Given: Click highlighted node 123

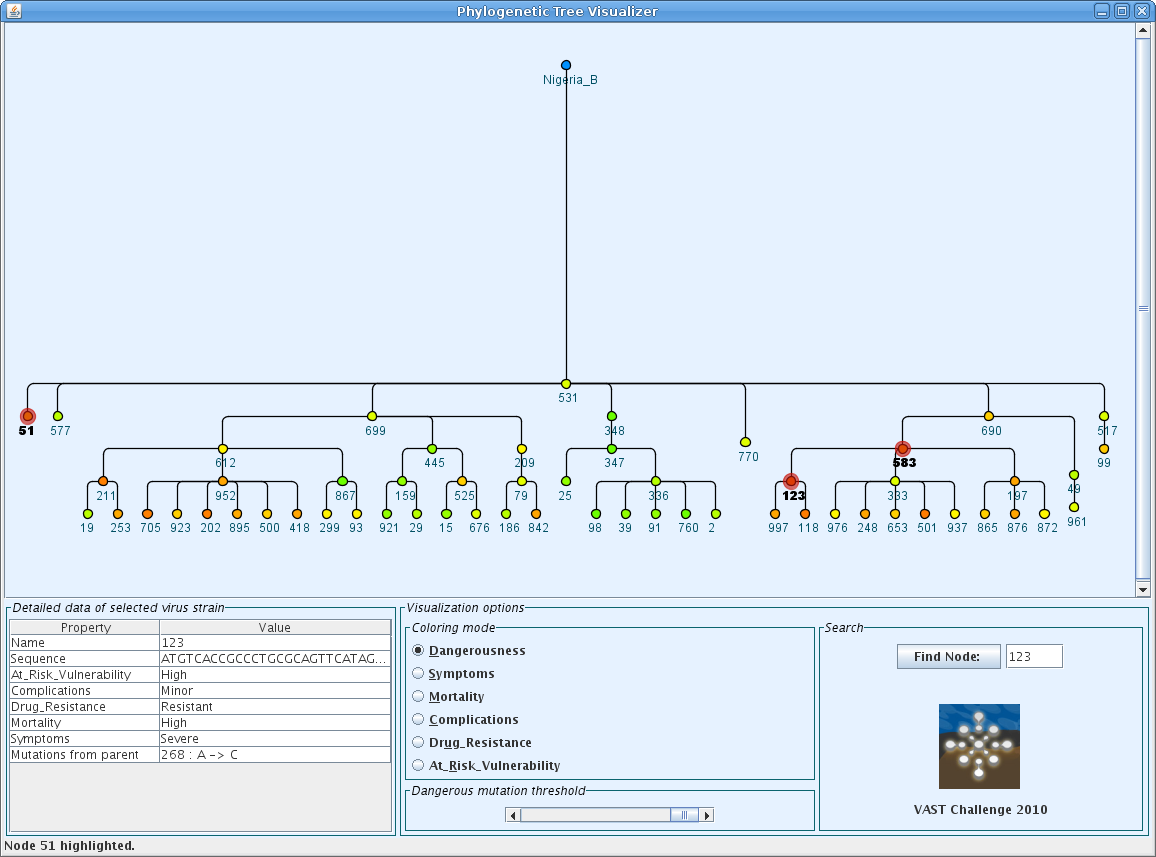Looking at the screenshot, I should 791,482.
